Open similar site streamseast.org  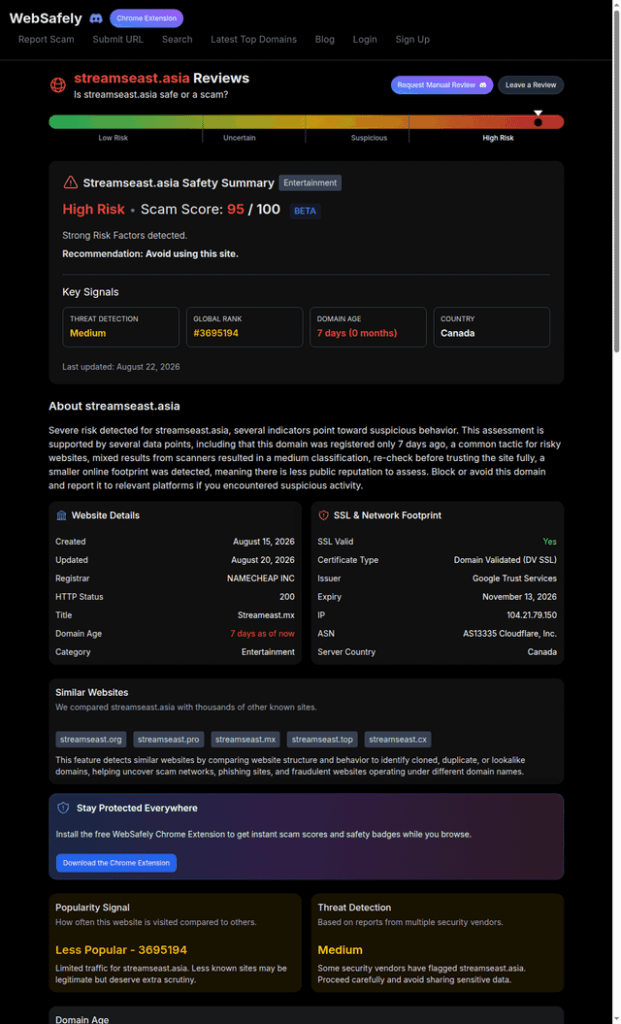[x=91, y=739]
